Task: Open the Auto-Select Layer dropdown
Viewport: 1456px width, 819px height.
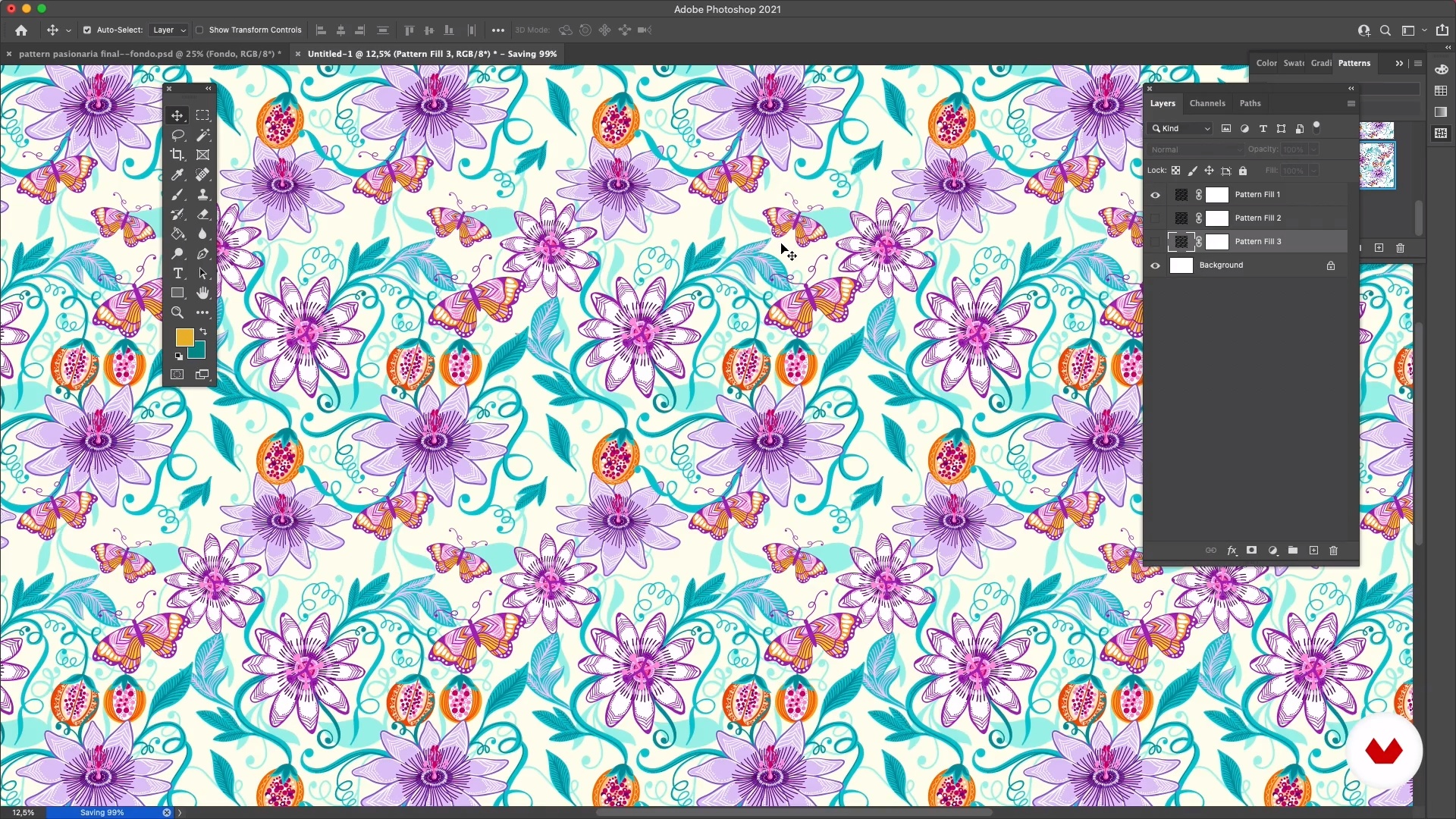Action: click(168, 30)
